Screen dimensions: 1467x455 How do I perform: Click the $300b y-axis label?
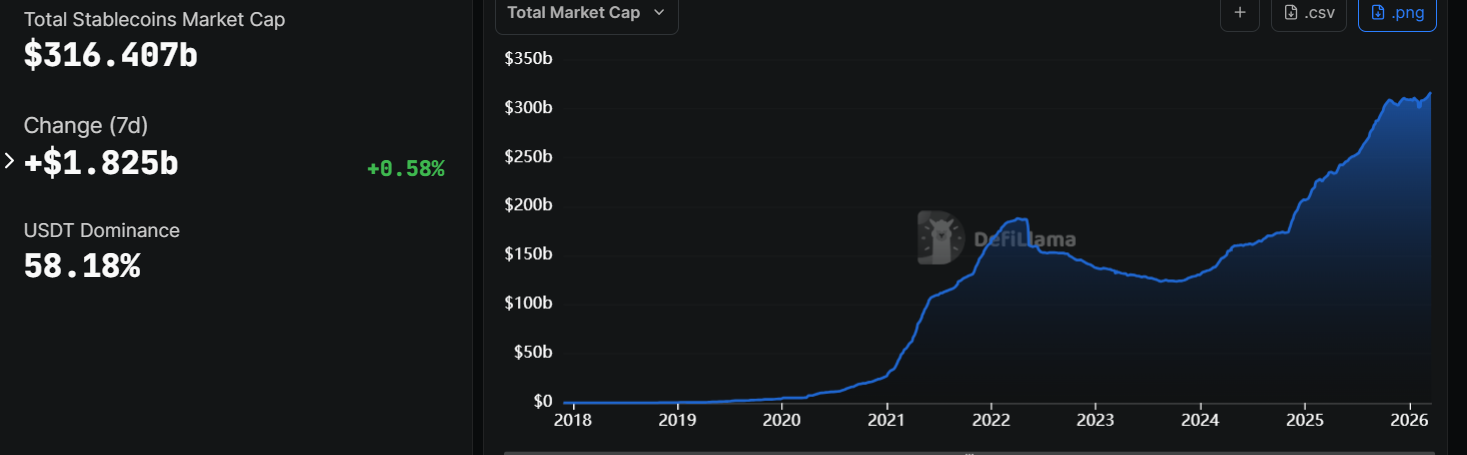click(x=529, y=108)
